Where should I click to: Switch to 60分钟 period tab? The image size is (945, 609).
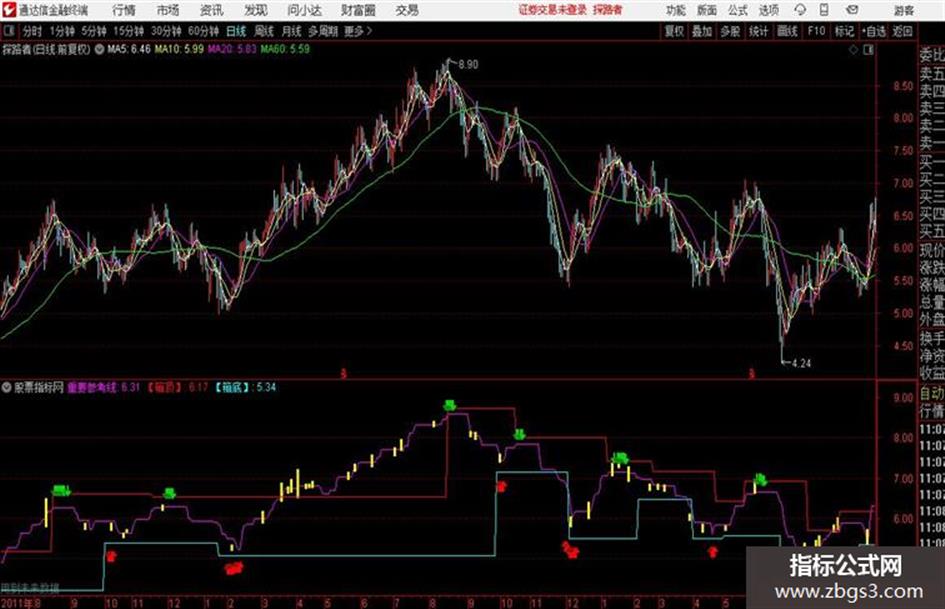point(203,31)
